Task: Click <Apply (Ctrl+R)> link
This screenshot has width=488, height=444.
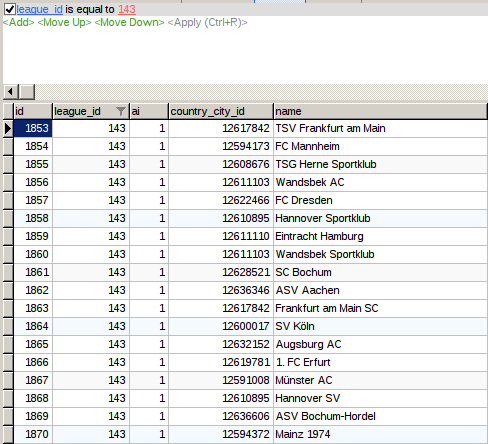Action: coord(207,22)
